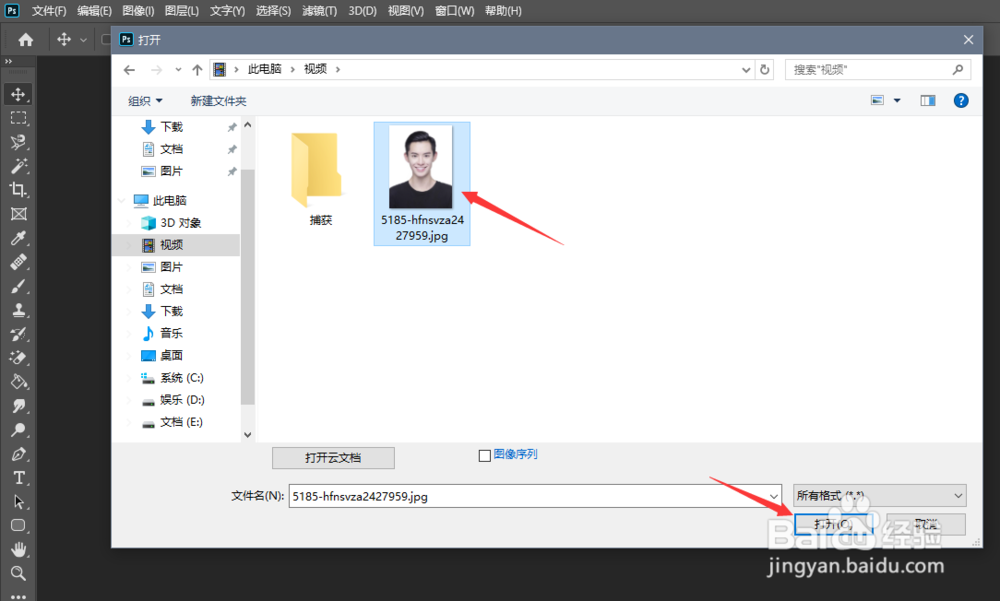Select the Paint Bucket tool
1000x601 pixels.
click(x=18, y=382)
